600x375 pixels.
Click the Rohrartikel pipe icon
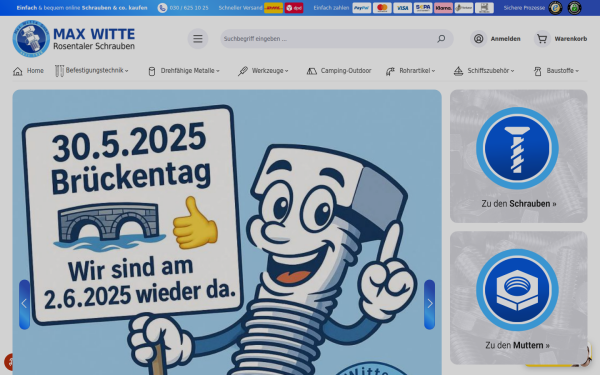(390, 71)
